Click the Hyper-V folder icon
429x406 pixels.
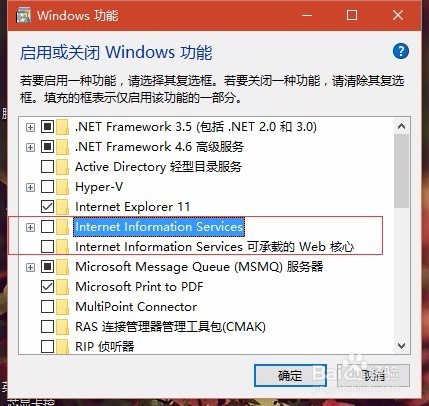(63, 187)
